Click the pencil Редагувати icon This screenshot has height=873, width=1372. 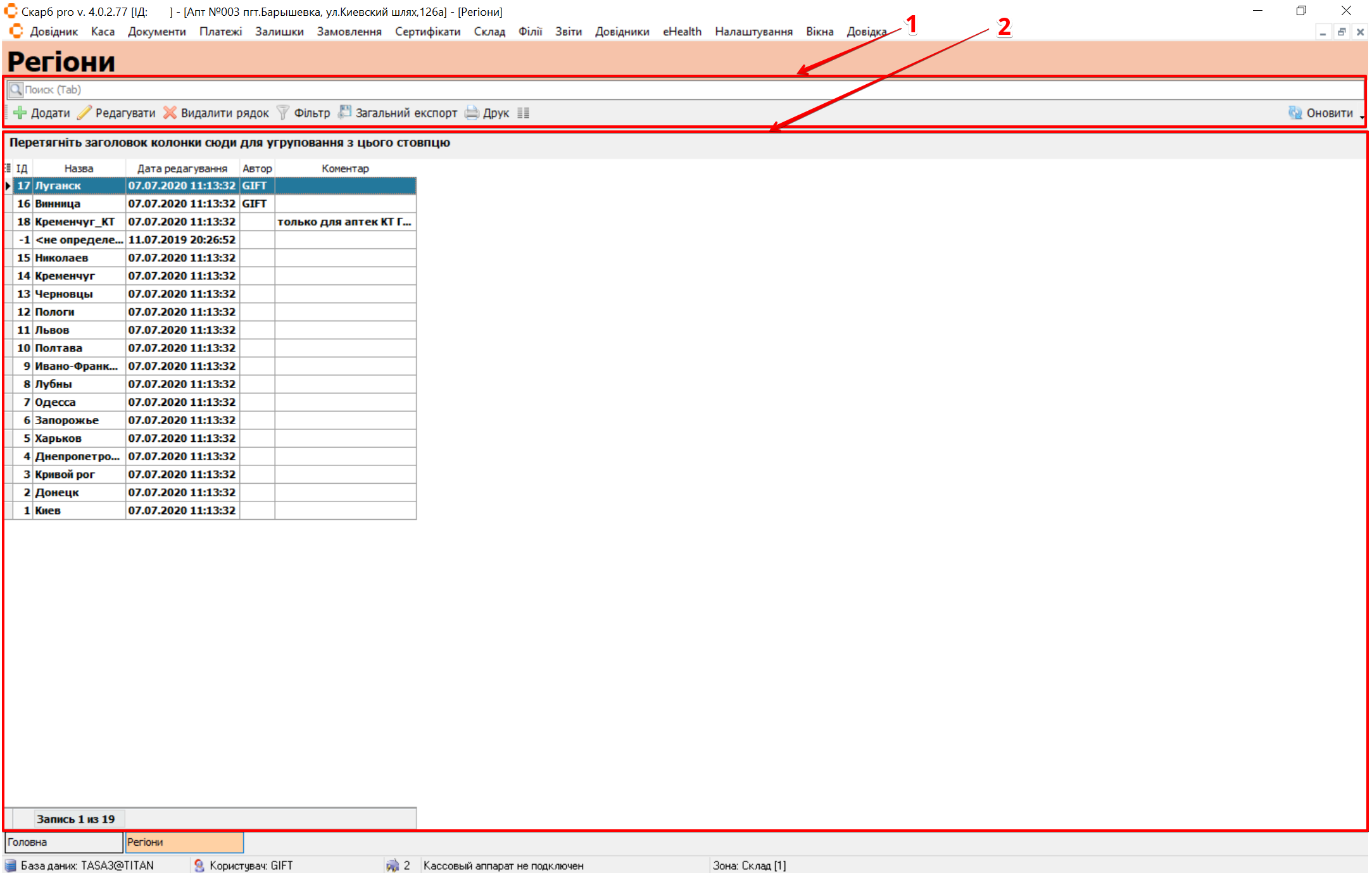(x=84, y=113)
